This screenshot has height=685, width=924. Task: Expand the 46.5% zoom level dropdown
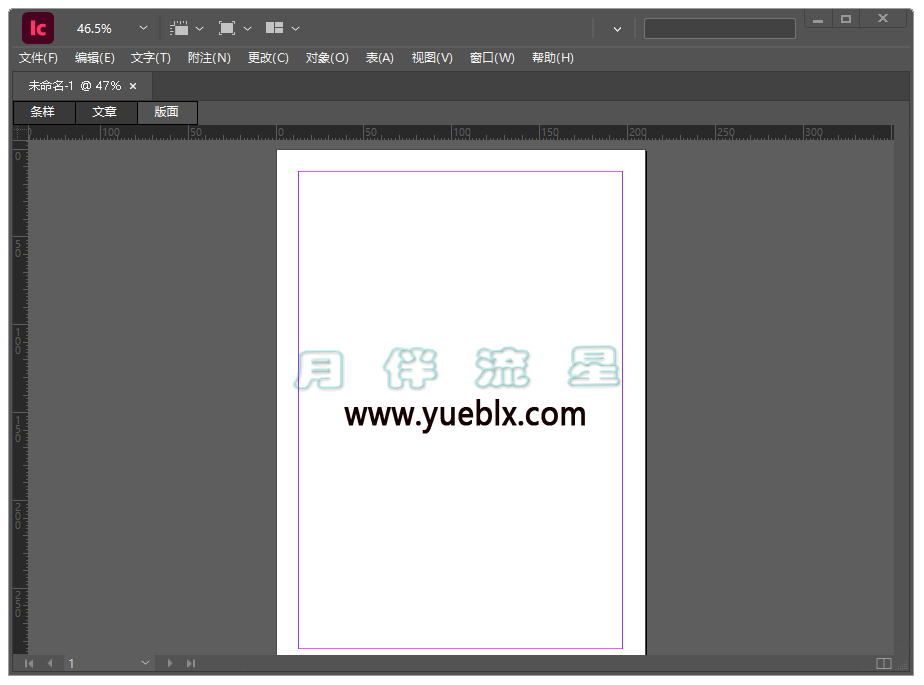[143, 29]
